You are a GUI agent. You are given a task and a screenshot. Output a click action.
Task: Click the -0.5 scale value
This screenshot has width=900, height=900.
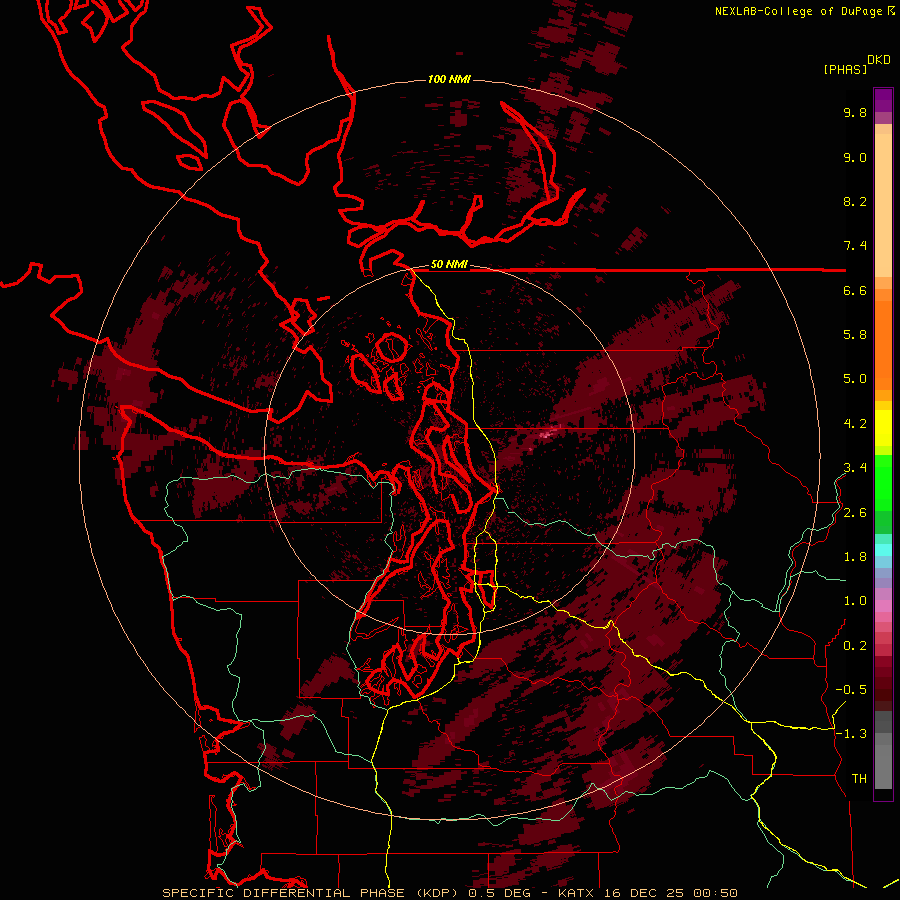[851, 690]
